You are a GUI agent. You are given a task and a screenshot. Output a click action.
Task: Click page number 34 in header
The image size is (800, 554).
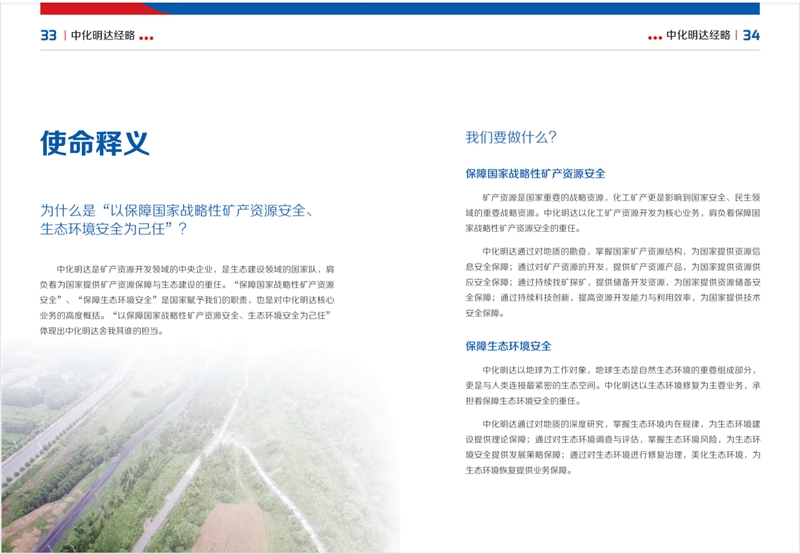click(751, 35)
